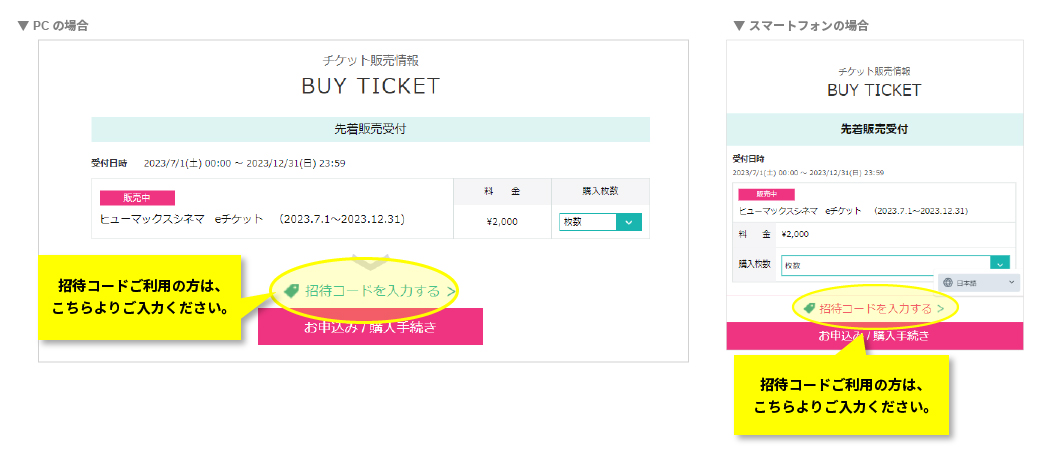Click the teal chevron button in the smartphone 枚数 selector

[x=999, y=264]
